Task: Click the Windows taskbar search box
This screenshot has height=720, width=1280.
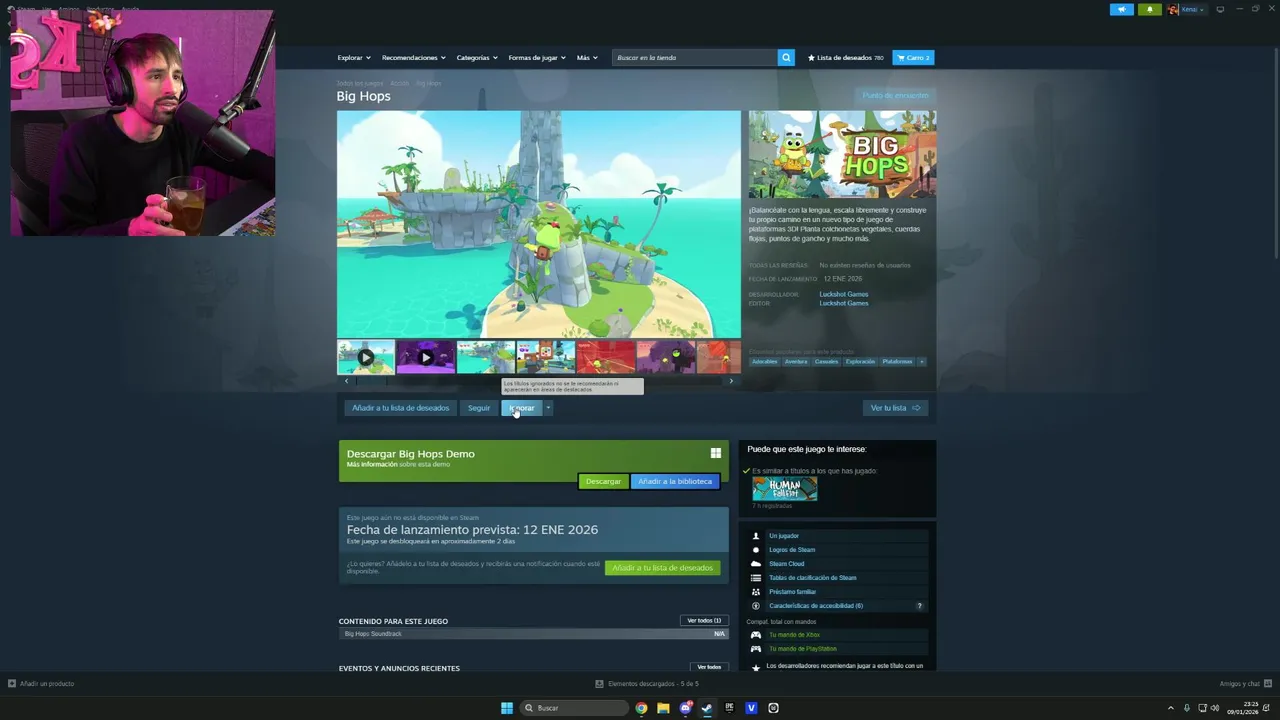Action: [575, 708]
